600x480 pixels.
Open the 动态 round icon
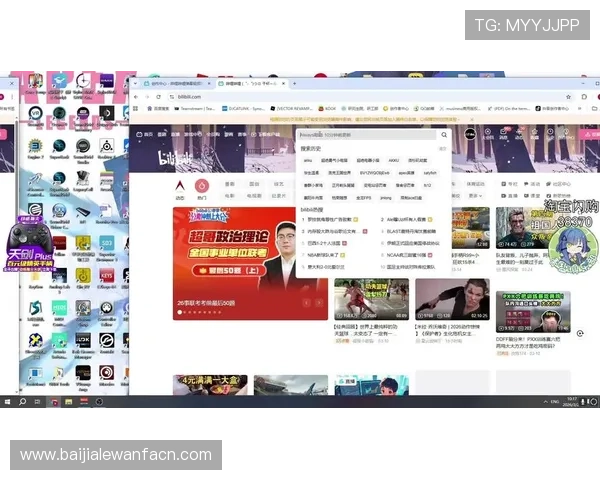click(180, 186)
